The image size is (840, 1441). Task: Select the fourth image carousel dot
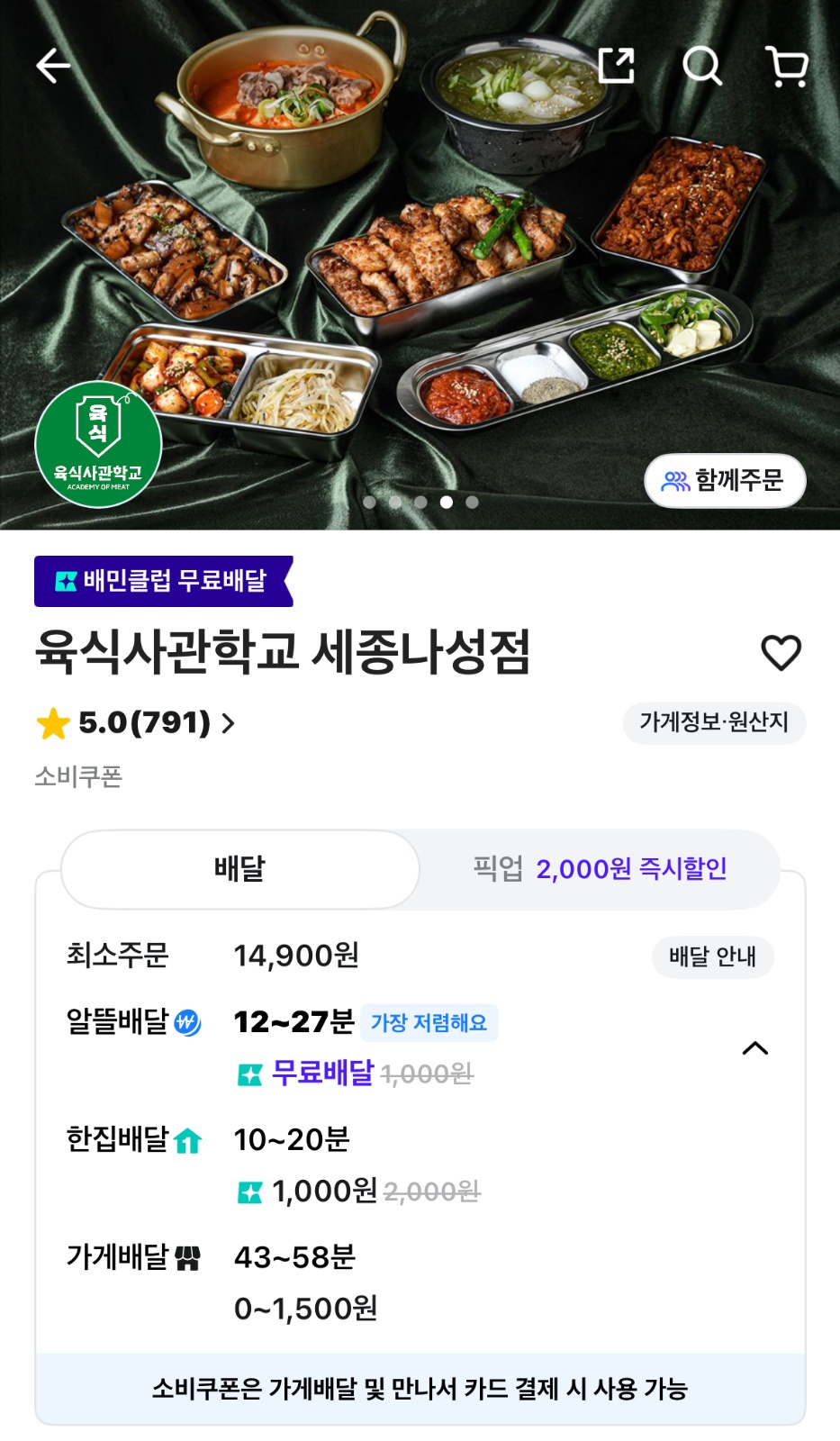[447, 503]
